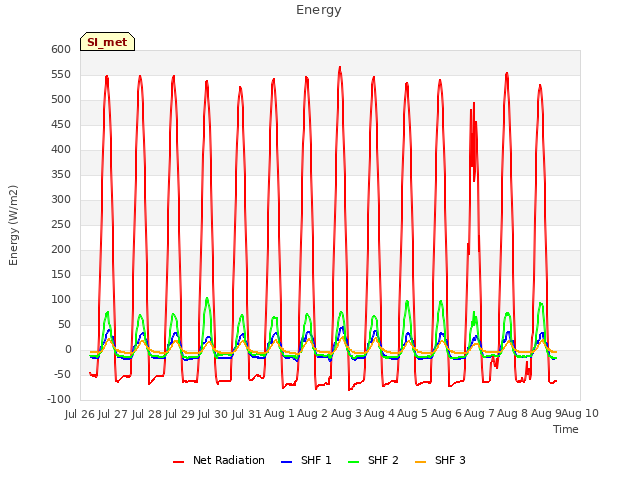Click the Jul 28 x-axis date label
Screen dimensions: 640x480
click(147, 414)
